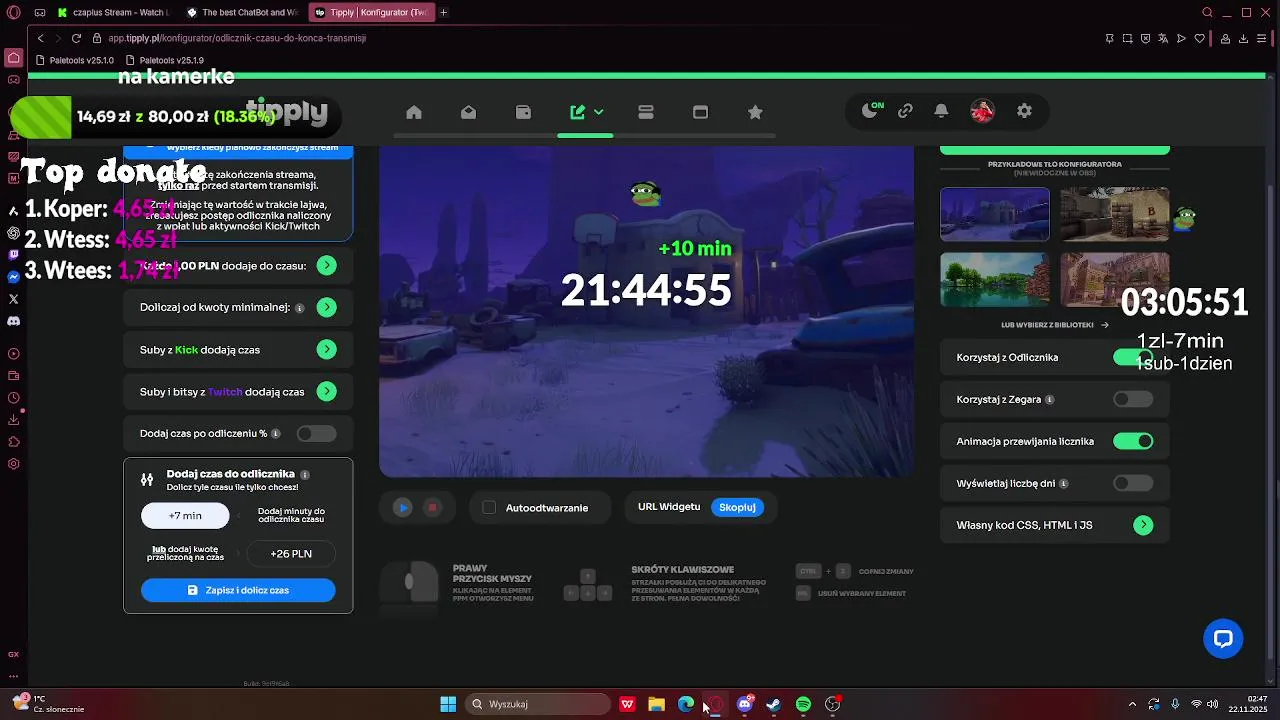This screenshot has height=720, width=1280.
Task: Open Steam from the taskbar
Action: pyautogui.click(x=773, y=704)
